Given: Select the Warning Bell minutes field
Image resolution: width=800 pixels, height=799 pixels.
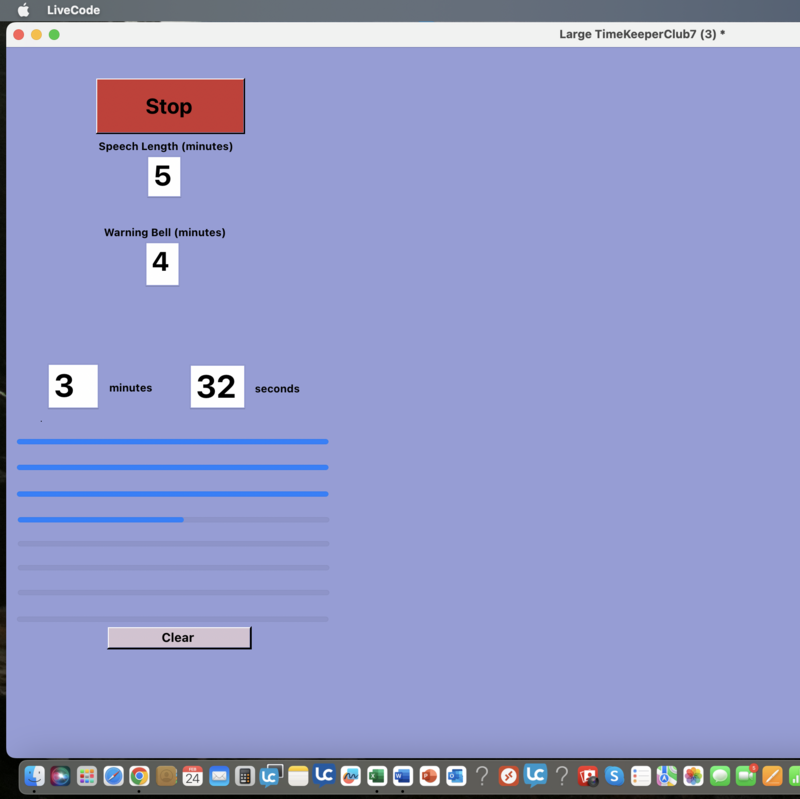Looking at the screenshot, I should coord(162,264).
